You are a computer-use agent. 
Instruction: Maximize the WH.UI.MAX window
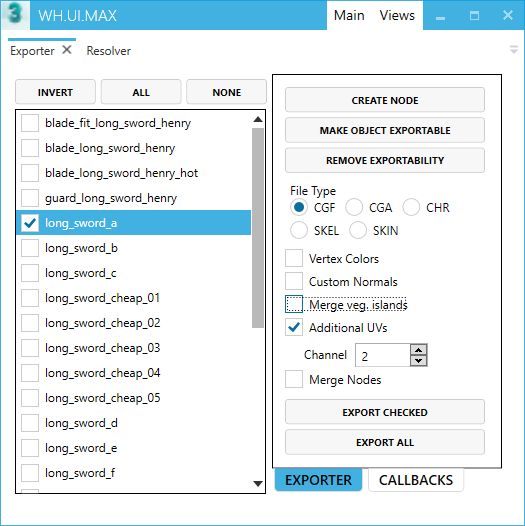click(474, 15)
